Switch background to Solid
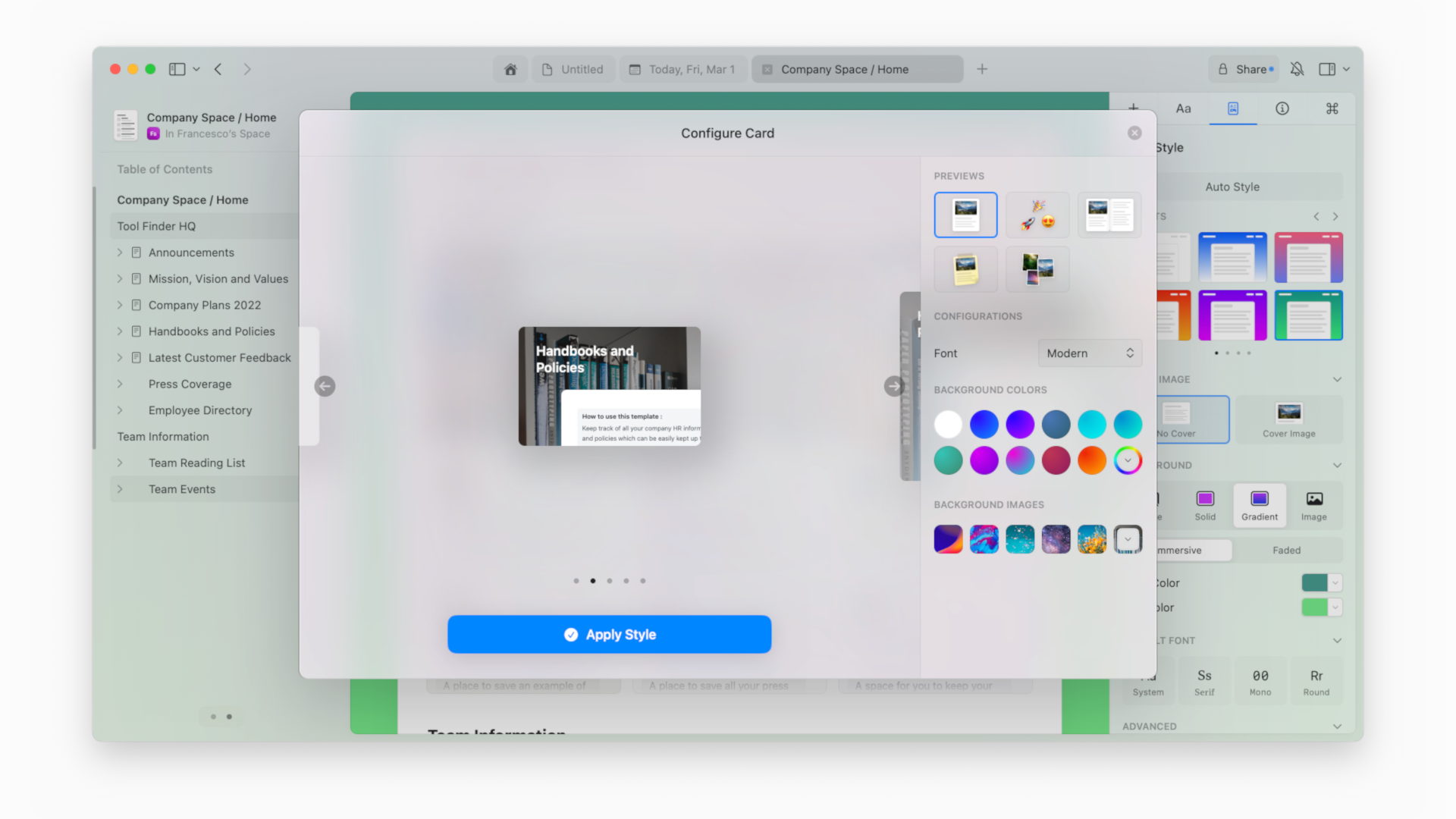Image resolution: width=1456 pixels, height=819 pixels. [1205, 505]
